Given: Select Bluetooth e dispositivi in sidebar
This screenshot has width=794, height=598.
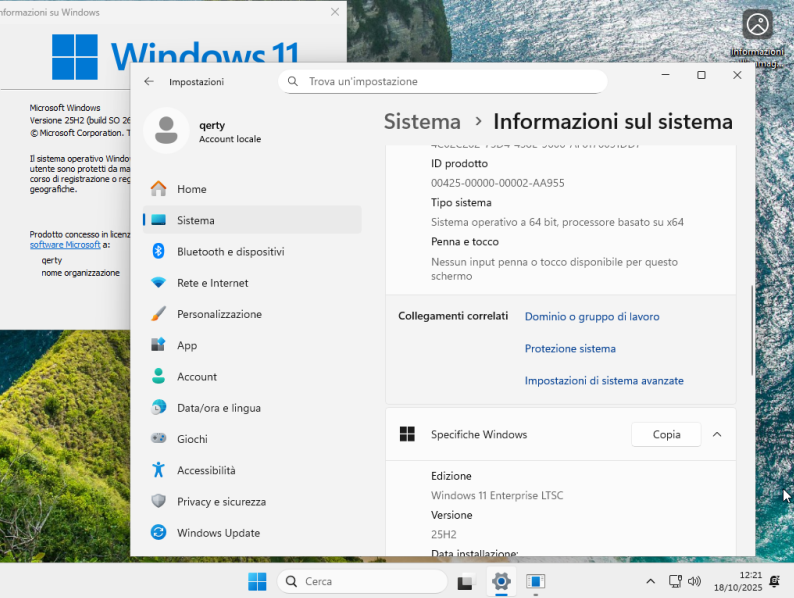Looking at the screenshot, I should [252, 252].
